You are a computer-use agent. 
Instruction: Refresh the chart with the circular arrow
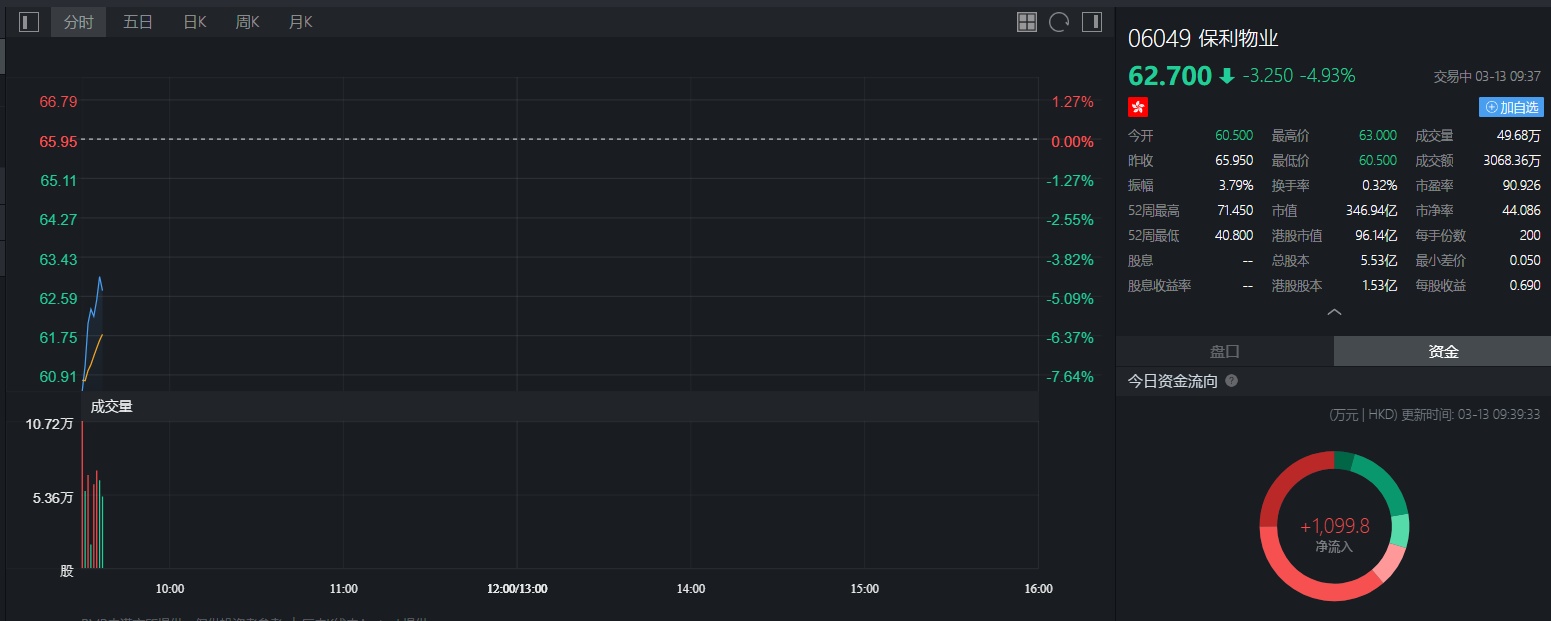(x=1059, y=21)
